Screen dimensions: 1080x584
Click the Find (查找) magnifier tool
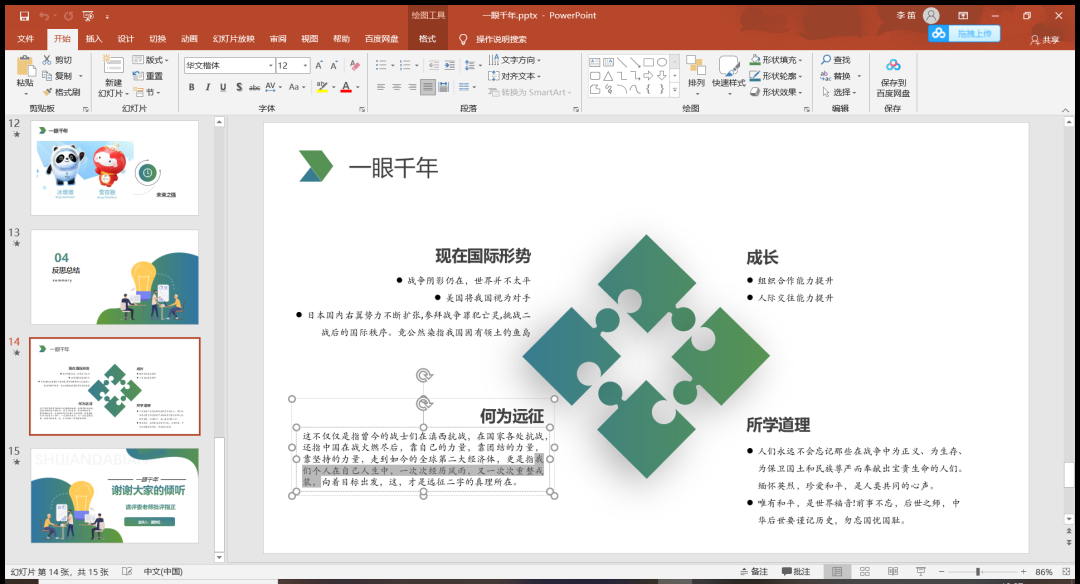tap(834, 60)
